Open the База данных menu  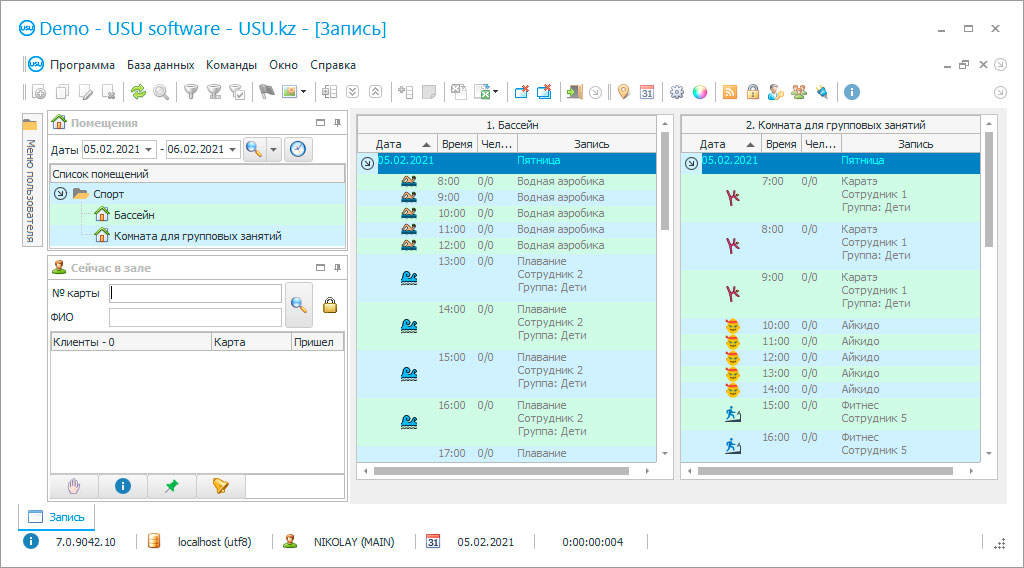[160, 65]
